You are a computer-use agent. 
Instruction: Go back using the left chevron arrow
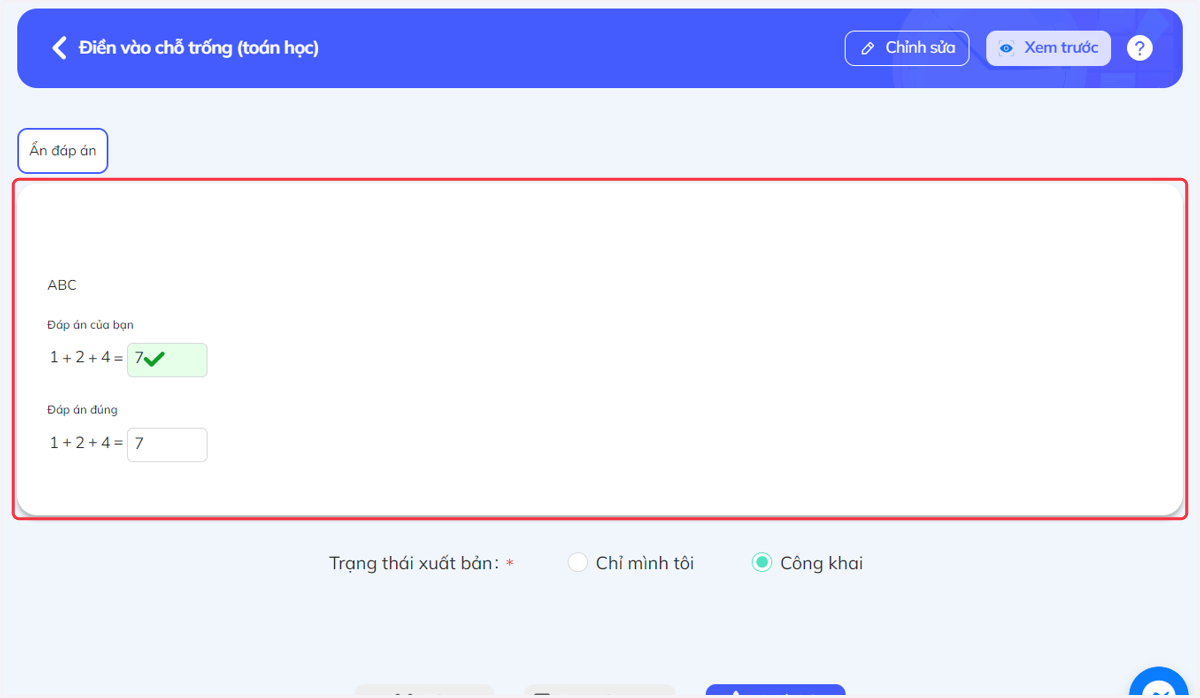point(59,48)
